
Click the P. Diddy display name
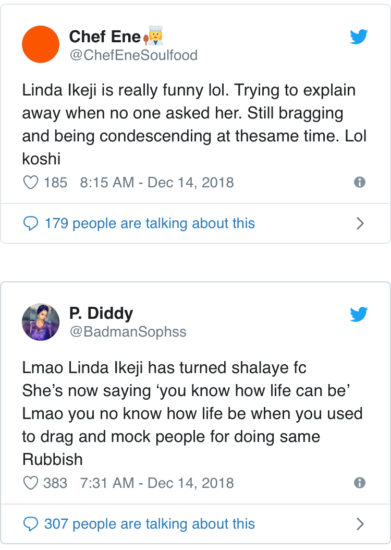coord(101,313)
